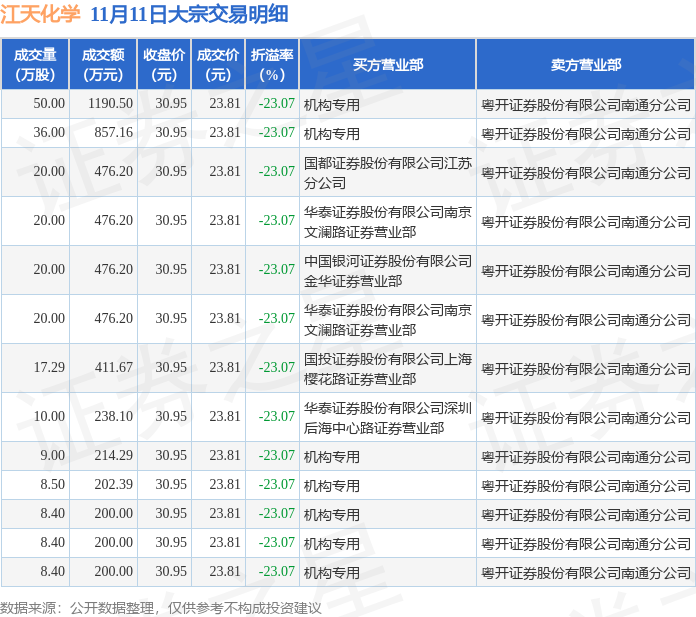Open buyer 国都证券 江苏分公司 cell
Image resolution: width=696 pixels, height=617 pixels.
coord(387,171)
